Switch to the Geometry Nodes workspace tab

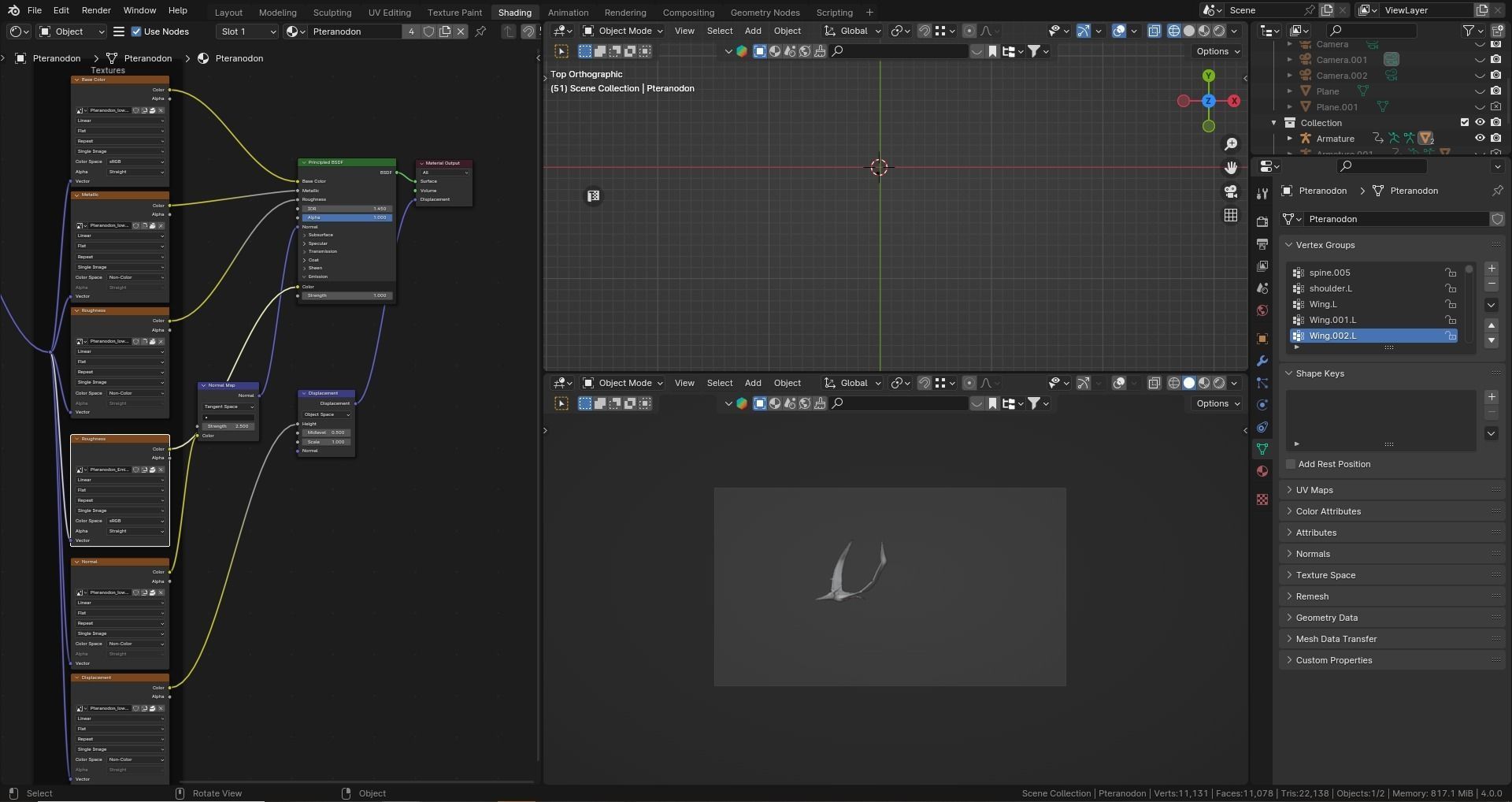click(x=765, y=13)
